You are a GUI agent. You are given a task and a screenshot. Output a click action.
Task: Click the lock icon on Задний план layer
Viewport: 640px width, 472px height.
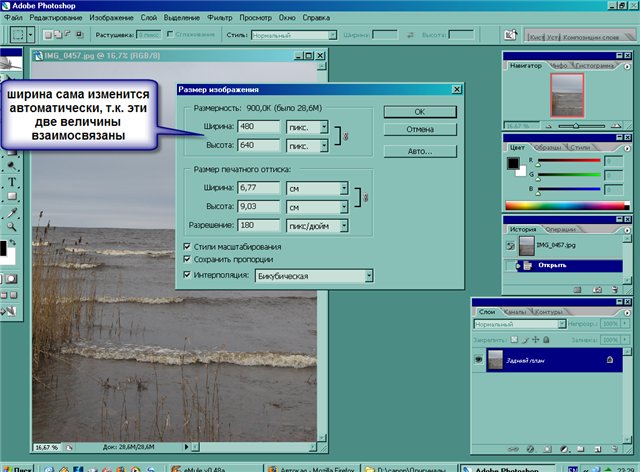pyautogui.click(x=609, y=359)
